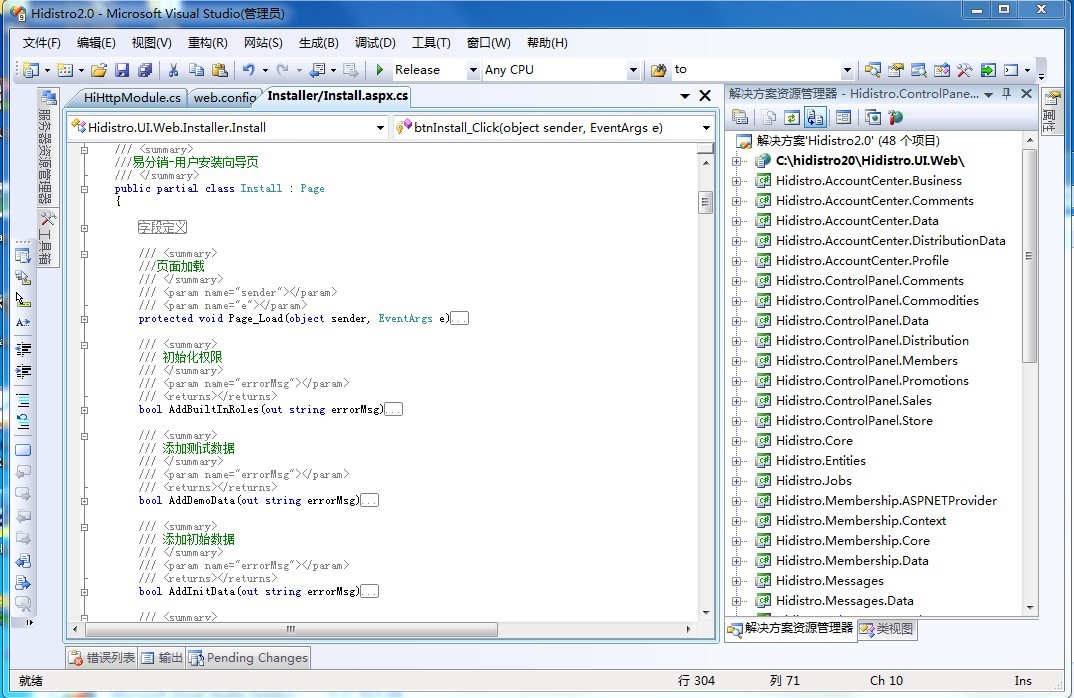This screenshot has height=698, width=1074.
Task: Open the 调试(D) menu
Action: [x=375, y=42]
